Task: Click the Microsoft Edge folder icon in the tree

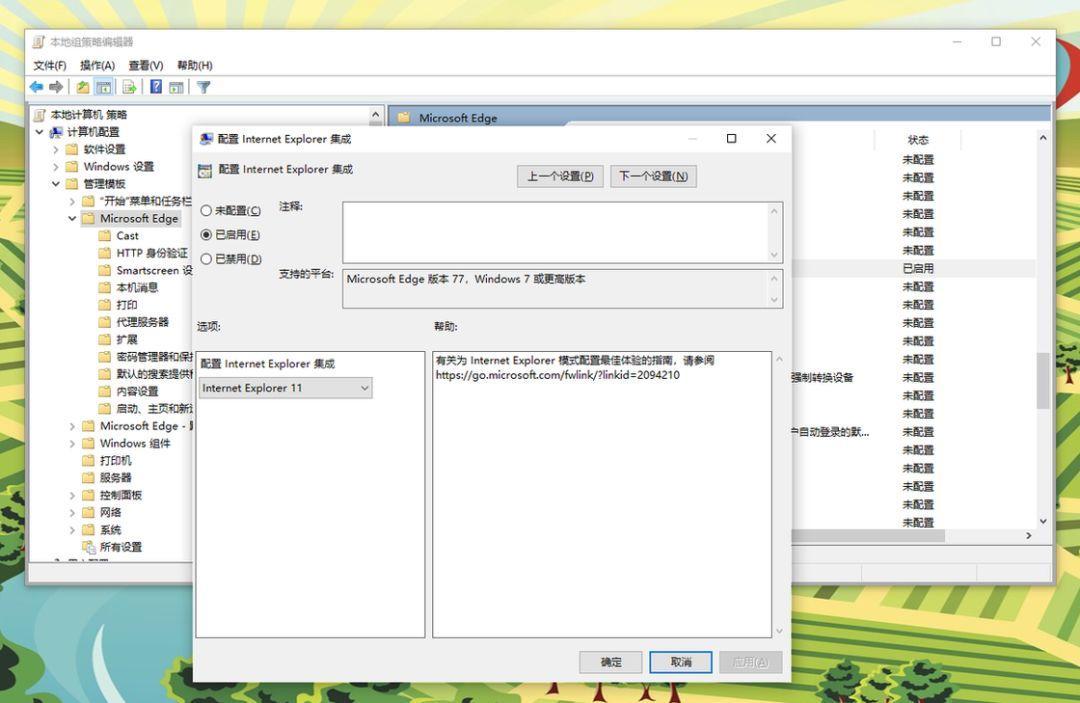Action: click(x=88, y=218)
